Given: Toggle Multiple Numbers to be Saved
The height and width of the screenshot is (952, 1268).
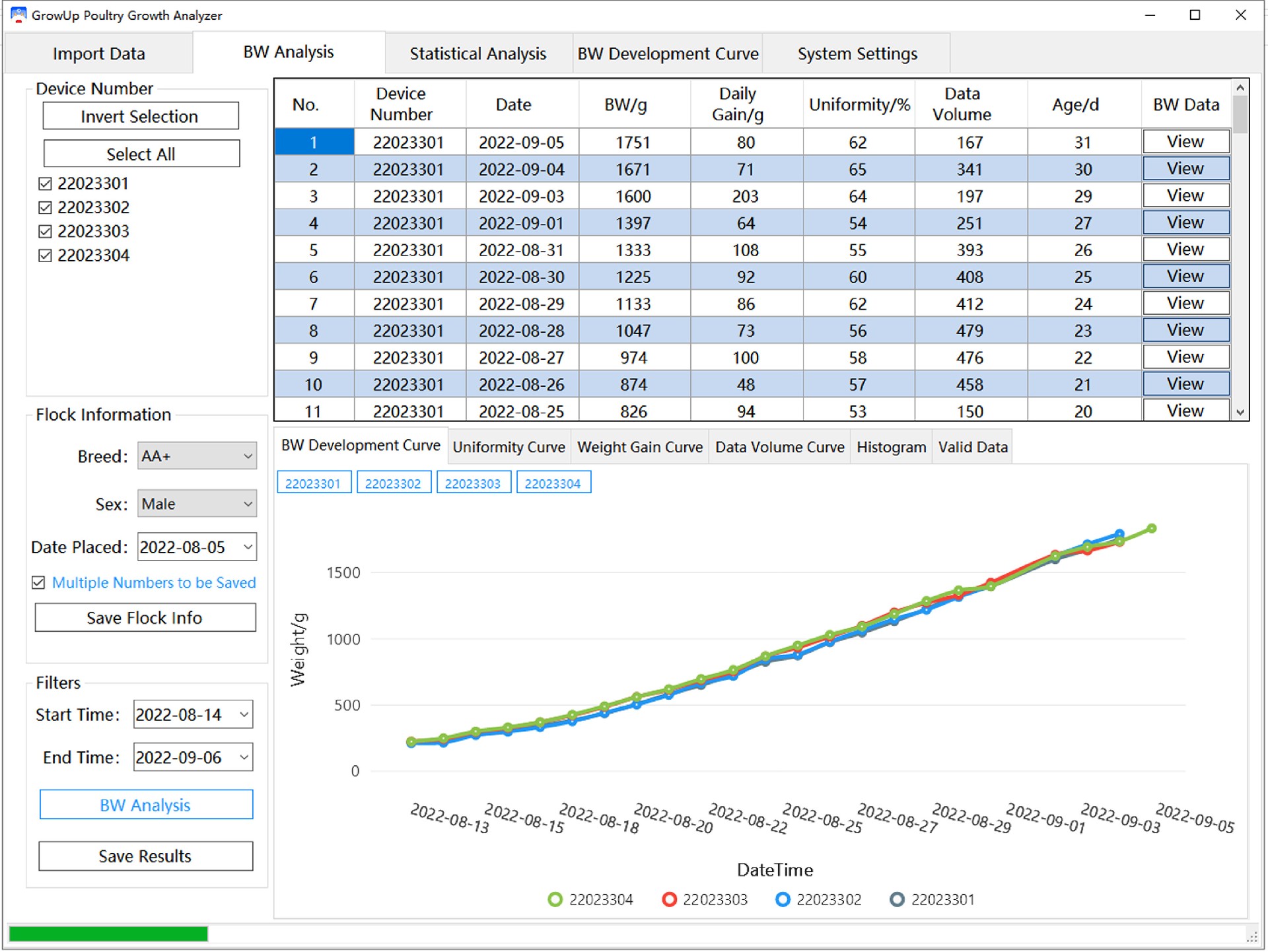Looking at the screenshot, I should point(38,582).
